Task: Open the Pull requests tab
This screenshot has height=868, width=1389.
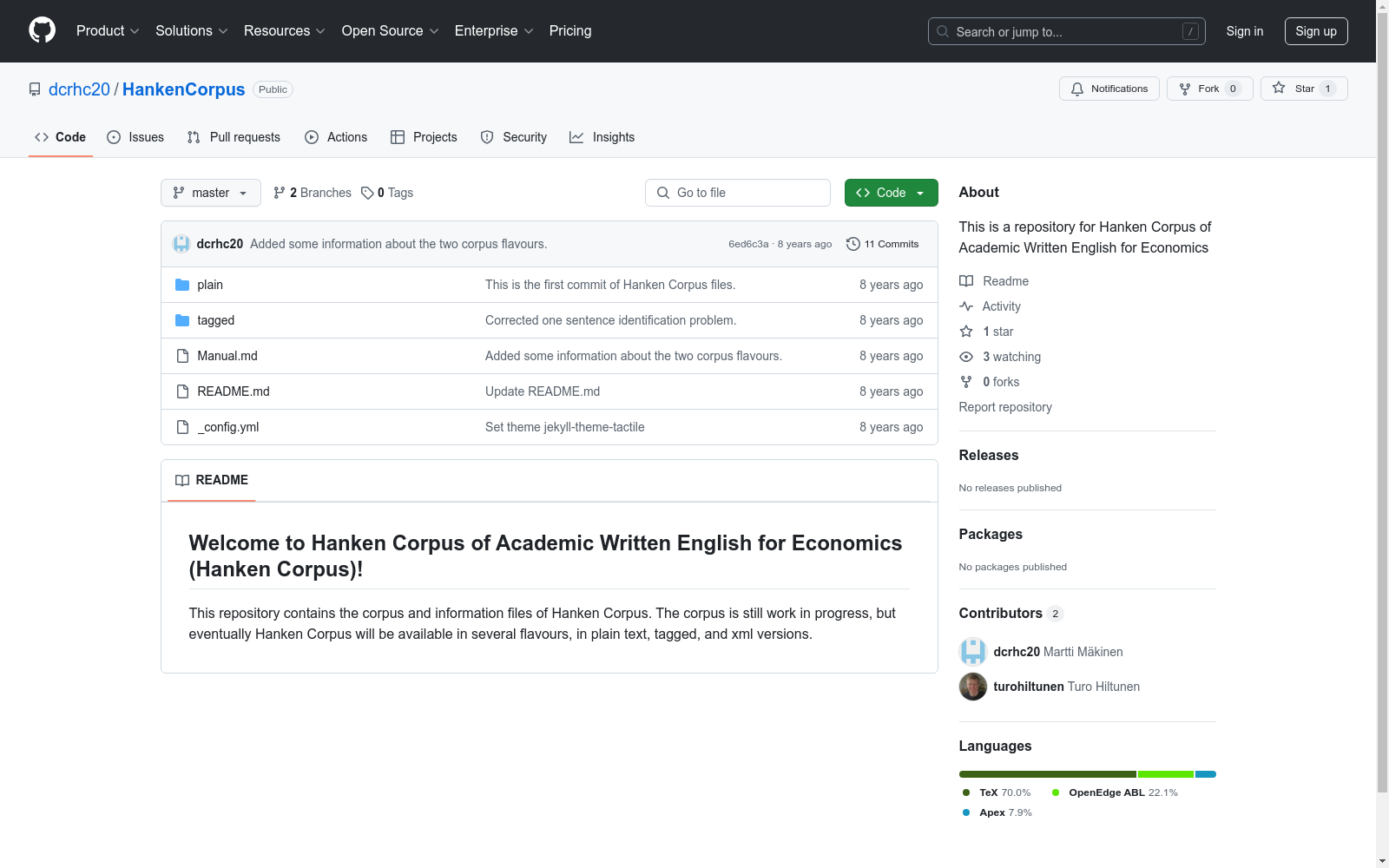Action: 234,137
